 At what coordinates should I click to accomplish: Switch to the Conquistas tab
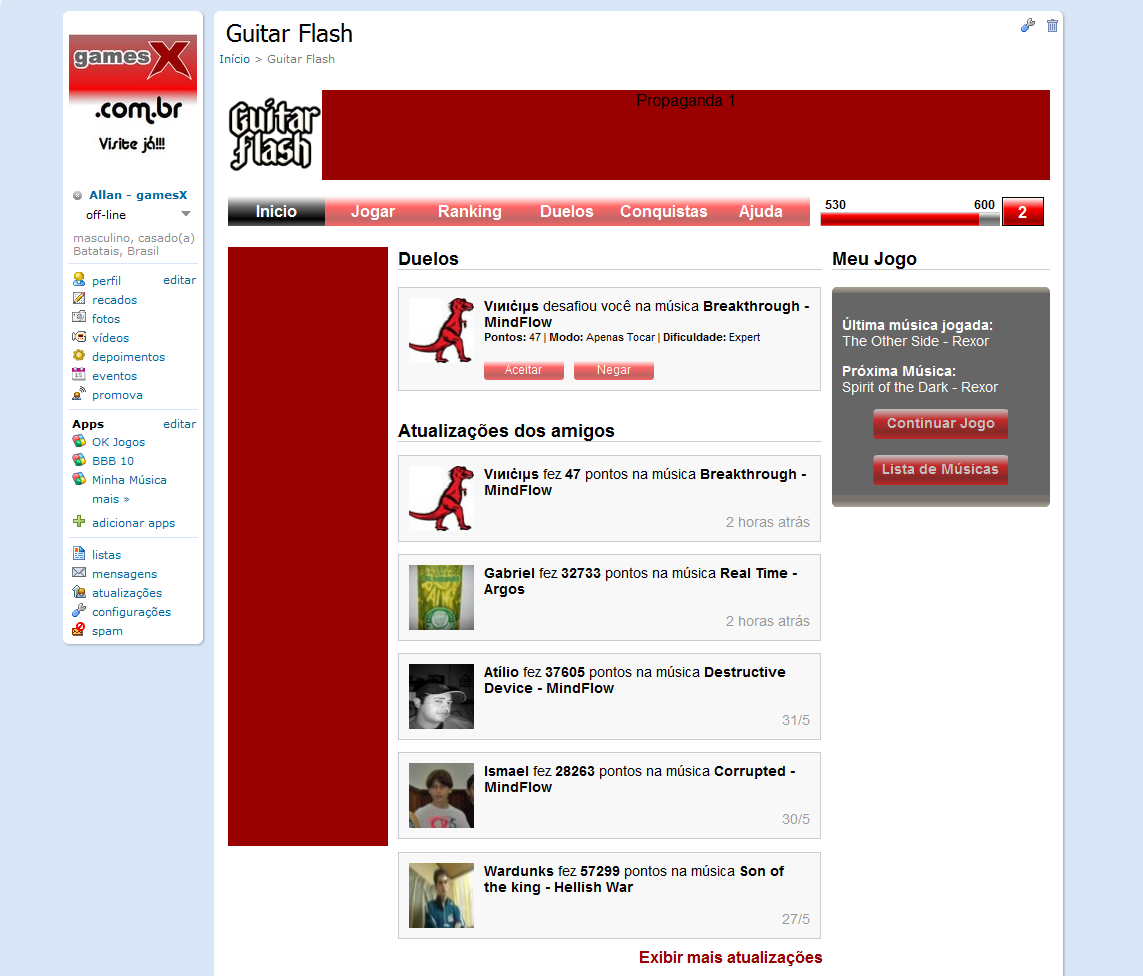(x=663, y=211)
